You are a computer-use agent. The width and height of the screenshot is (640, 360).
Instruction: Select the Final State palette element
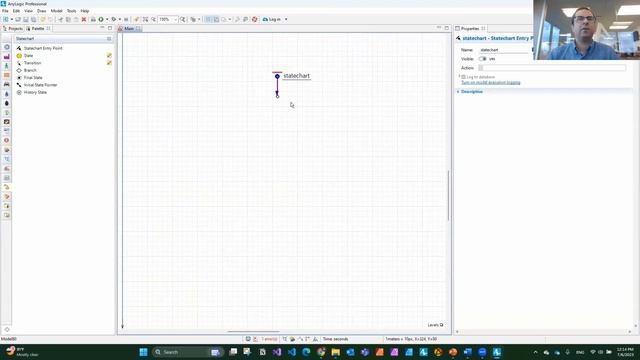click(33, 78)
